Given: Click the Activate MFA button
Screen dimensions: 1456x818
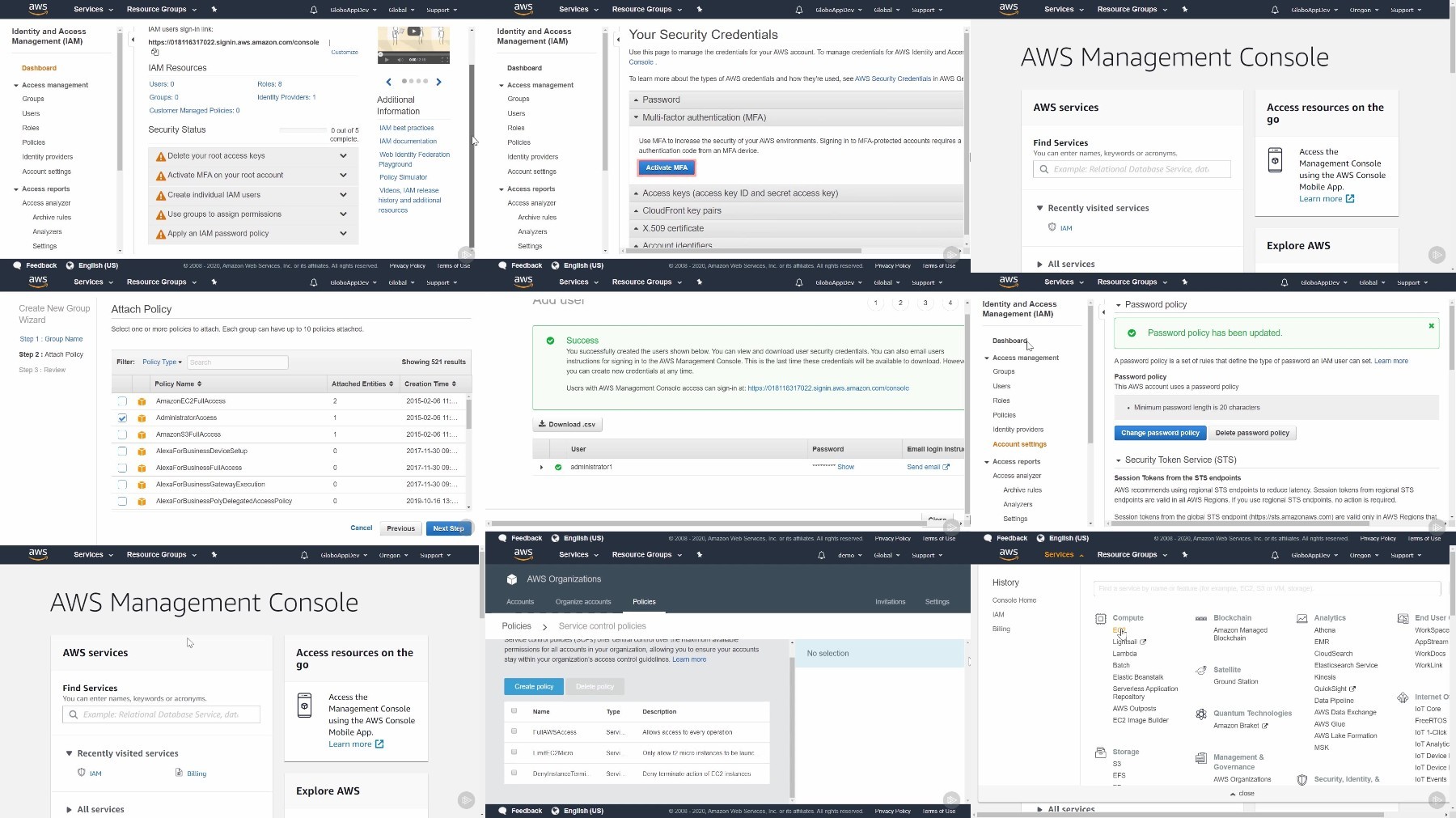Looking at the screenshot, I should click(x=667, y=167).
